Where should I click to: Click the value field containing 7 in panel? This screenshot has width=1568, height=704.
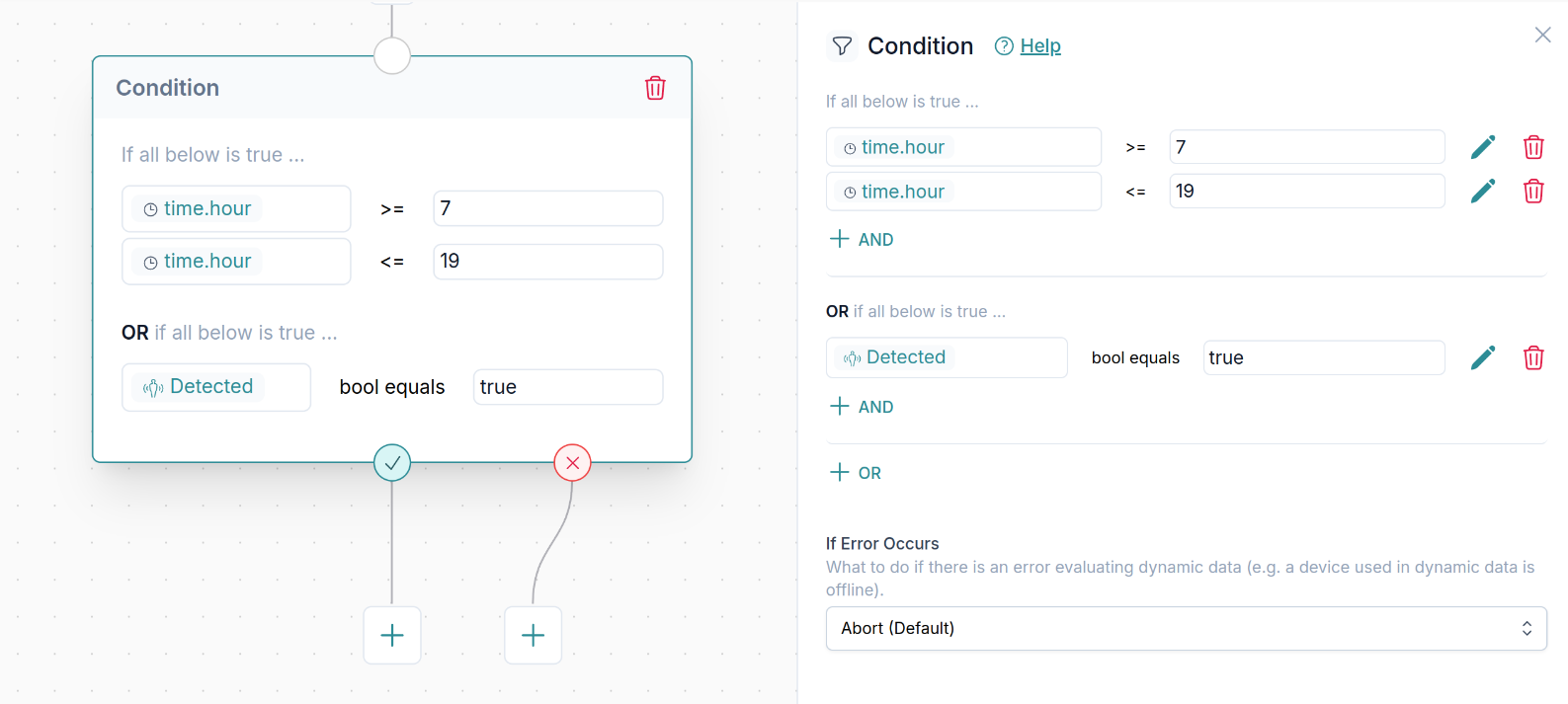point(1306,147)
